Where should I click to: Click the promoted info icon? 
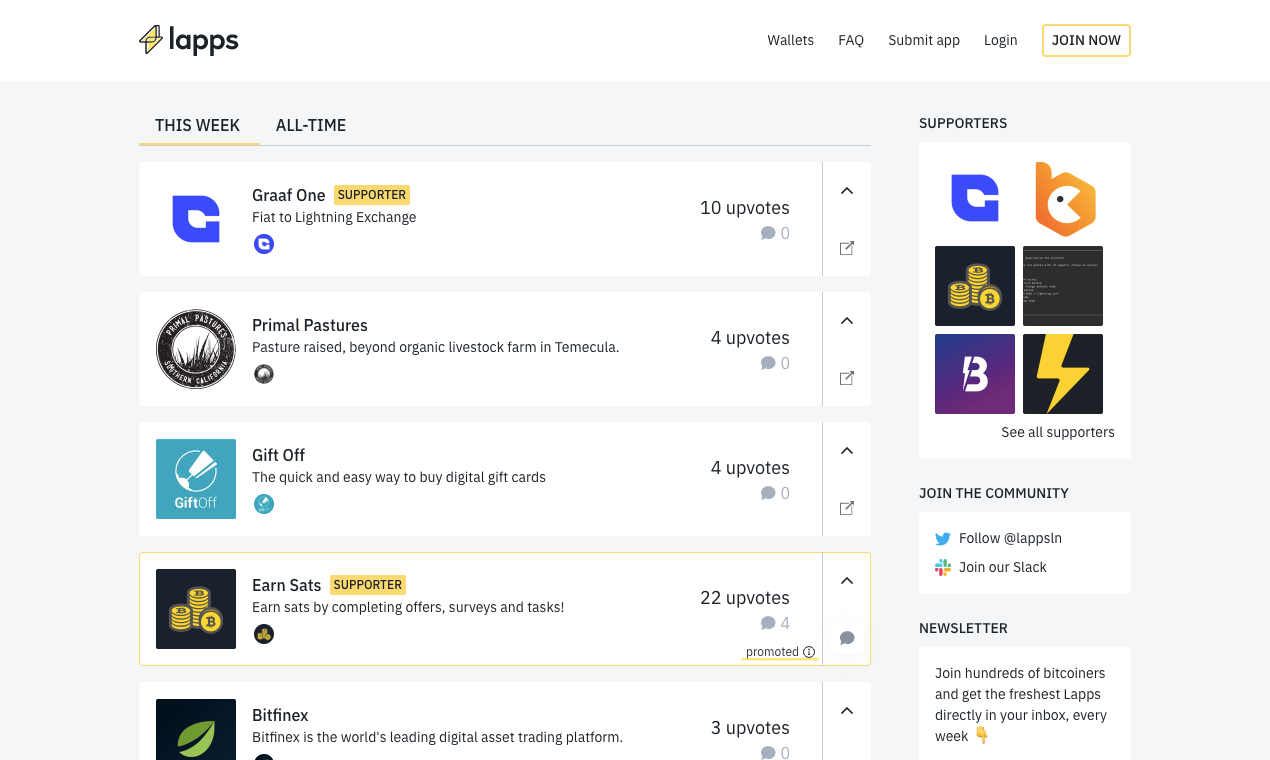[x=809, y=652]
